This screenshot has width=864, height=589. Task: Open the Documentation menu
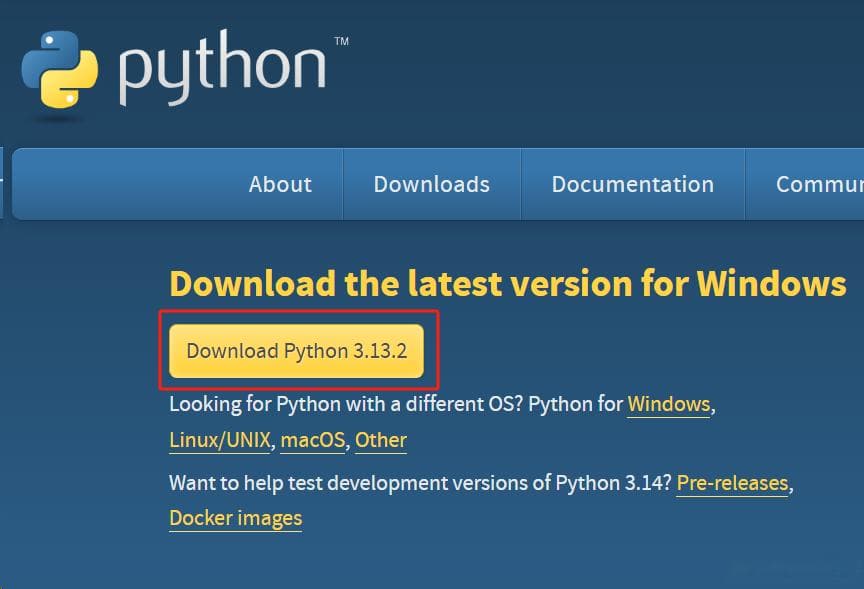(633, 184)
